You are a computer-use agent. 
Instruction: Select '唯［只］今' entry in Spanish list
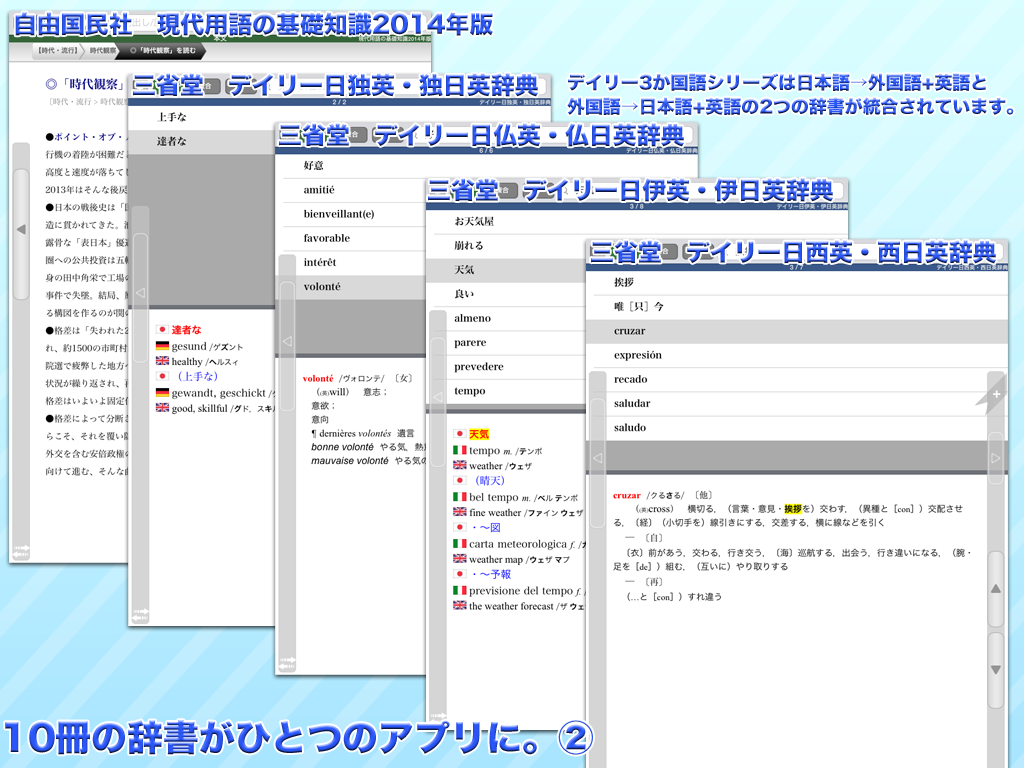(797, 307)
